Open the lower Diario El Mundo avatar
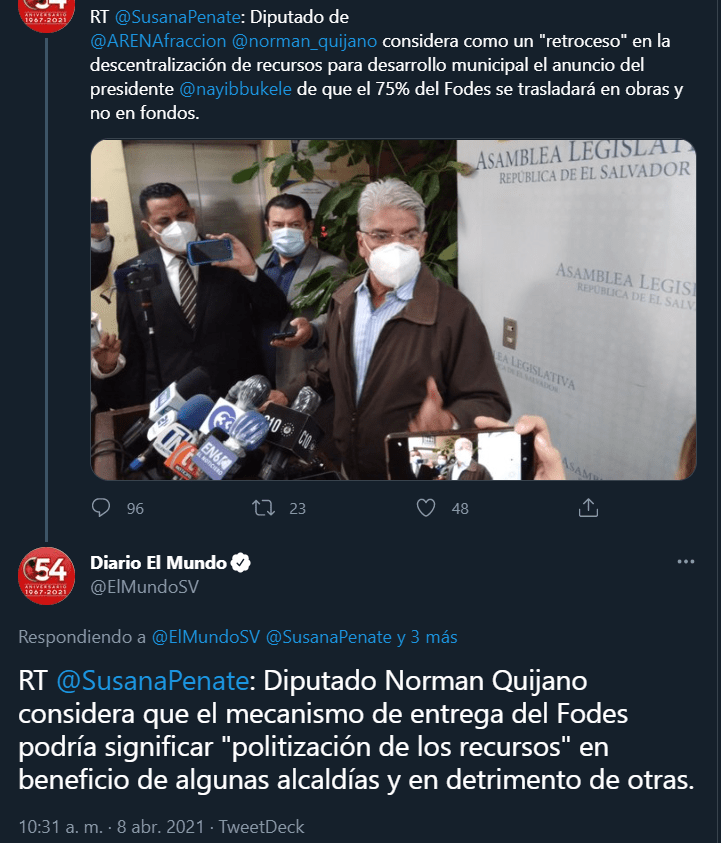This screenshot has height=843, width=721. (x=46, y=576)
